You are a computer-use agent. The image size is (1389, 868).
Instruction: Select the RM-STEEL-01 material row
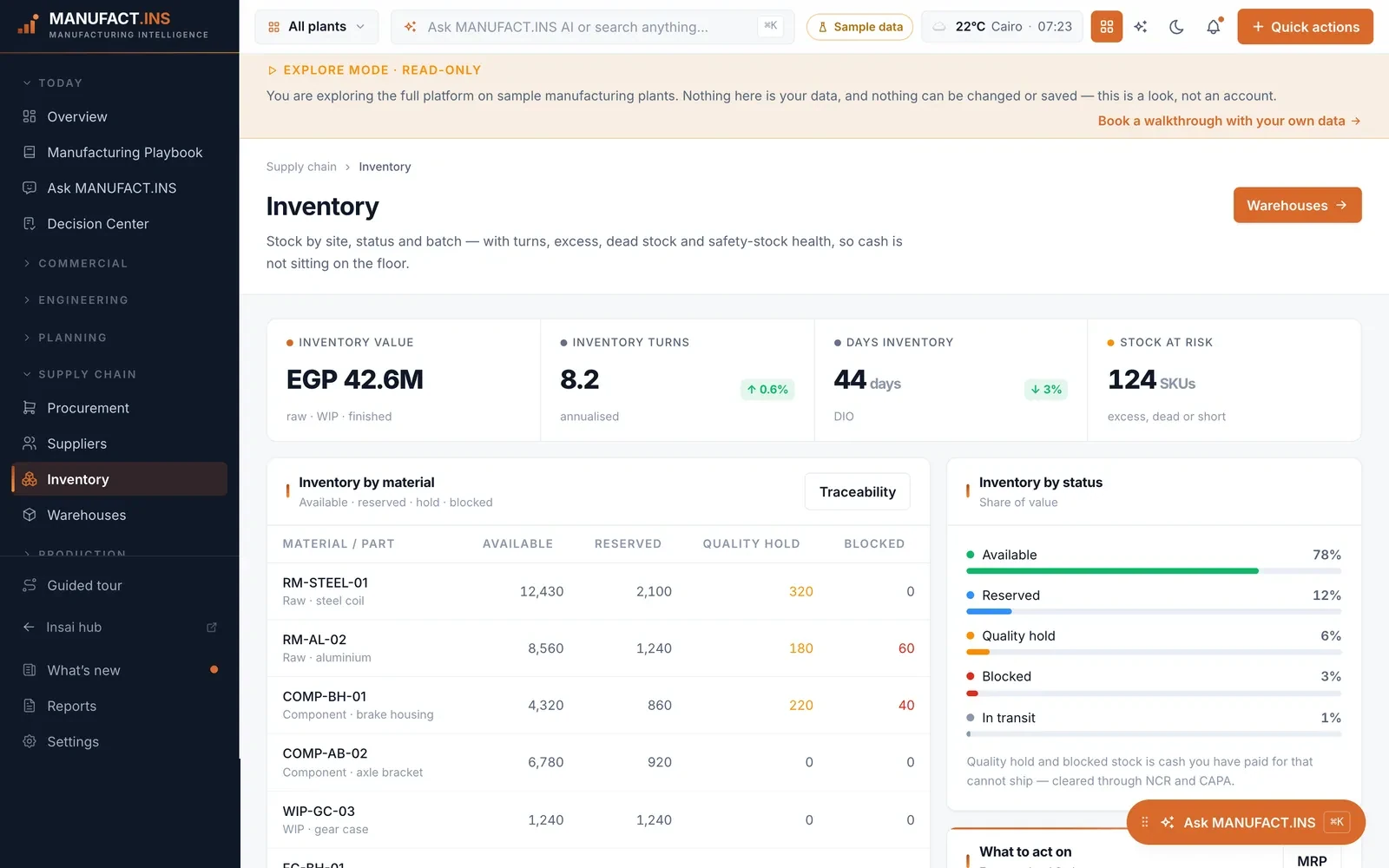click(x=598, y=591)
